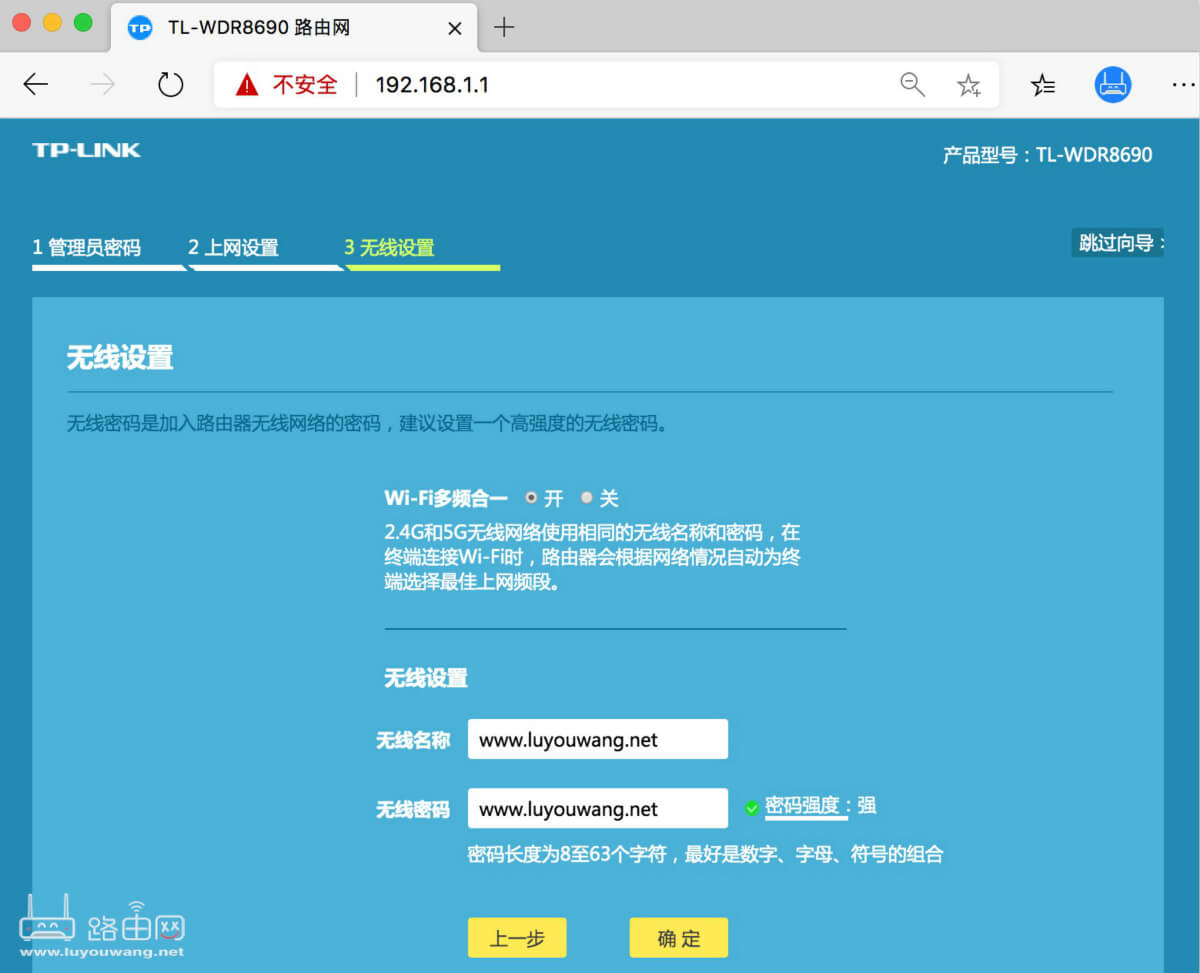The width and height of the screenshot is (1200, 973).
Task: Open the 跳过向导 skip wizard option
Action: (1115, 242)
